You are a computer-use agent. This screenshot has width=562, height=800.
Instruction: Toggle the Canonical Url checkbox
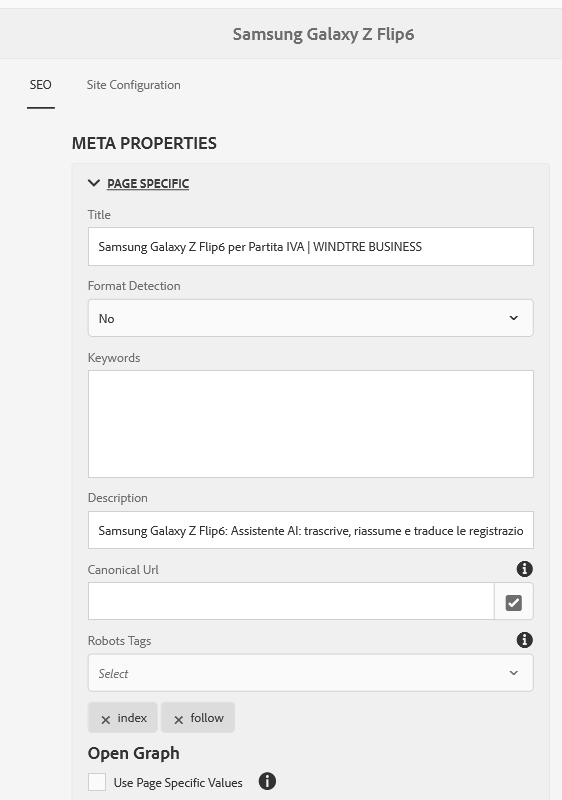(514, 603)
